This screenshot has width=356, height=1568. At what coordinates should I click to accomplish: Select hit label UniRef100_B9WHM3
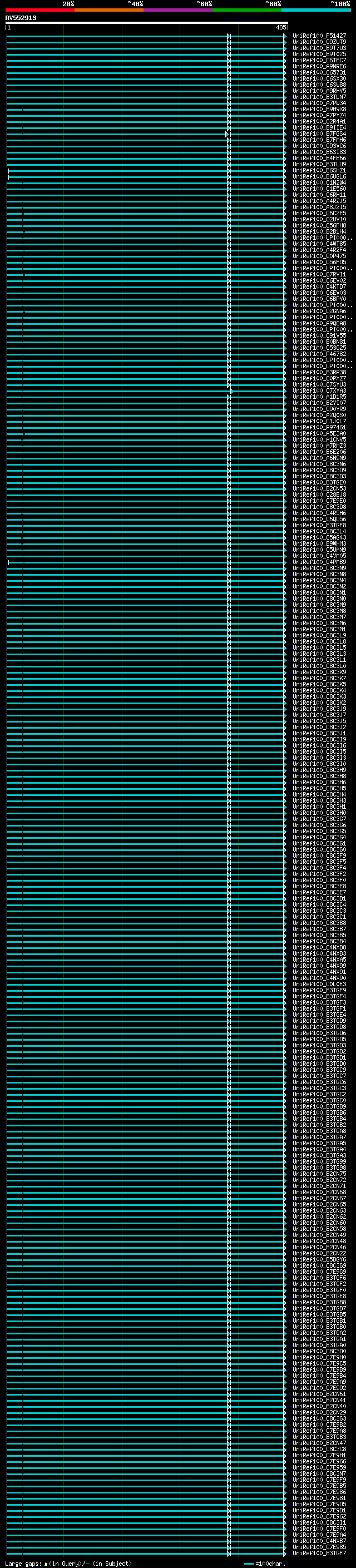point(319,543)
